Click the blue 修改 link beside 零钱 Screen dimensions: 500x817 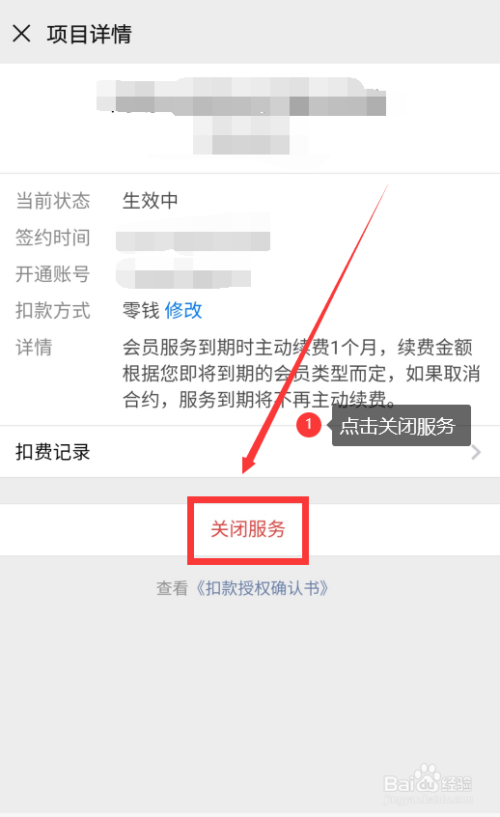183,311
